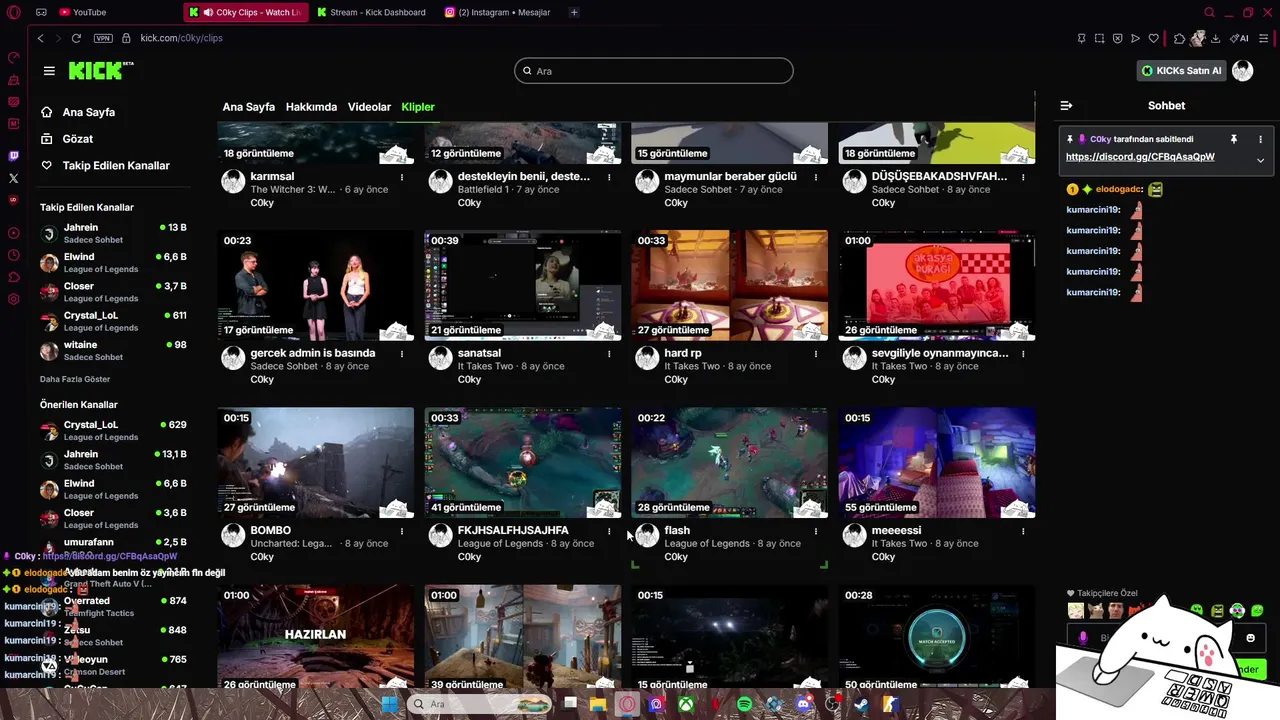Image resolution: width=1280 pixels, height=720 pixels.
Task: Go back to previous page
Action: pos(41,38)
